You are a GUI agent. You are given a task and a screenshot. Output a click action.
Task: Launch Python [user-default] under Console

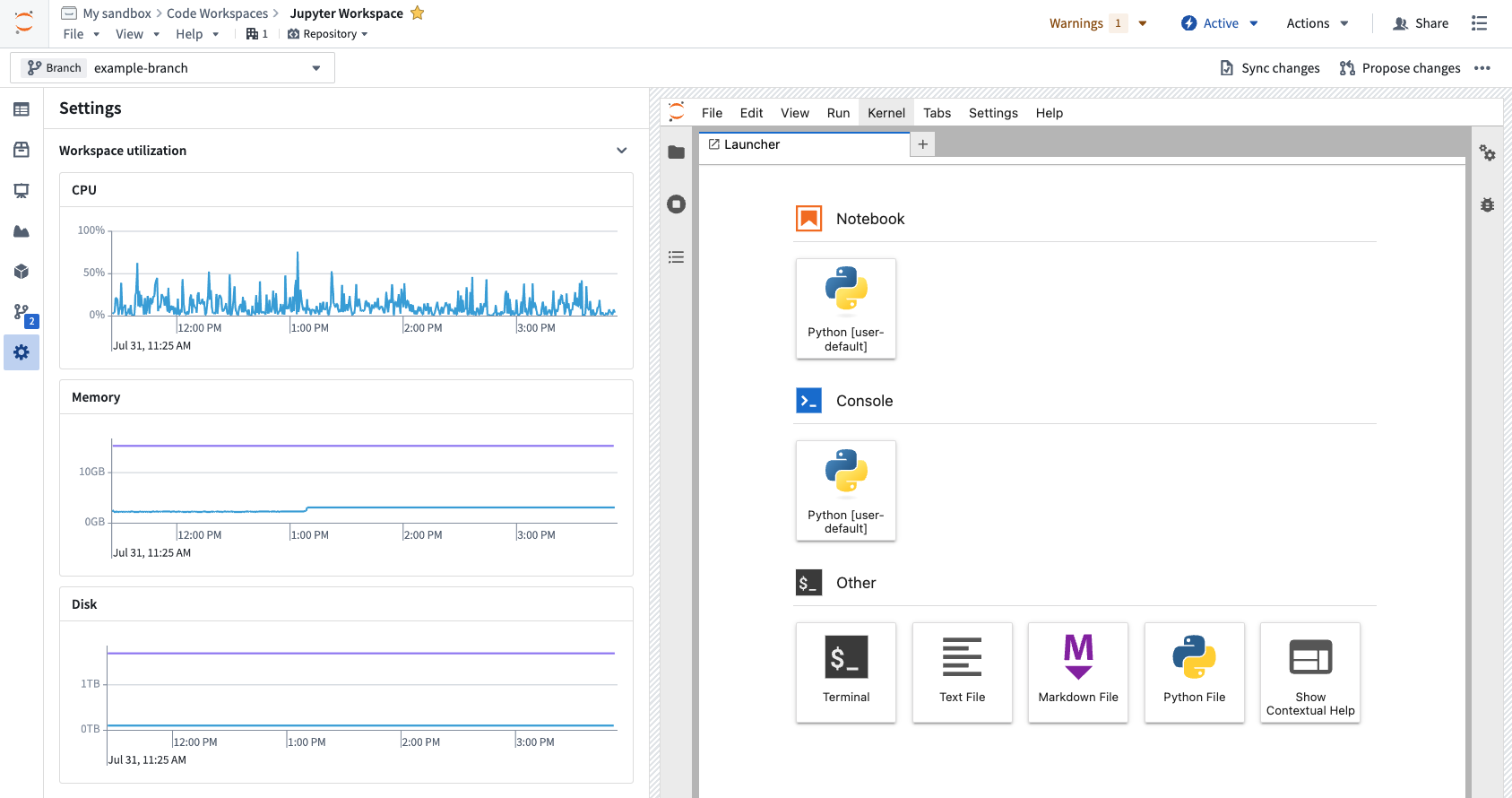point(846,490)
